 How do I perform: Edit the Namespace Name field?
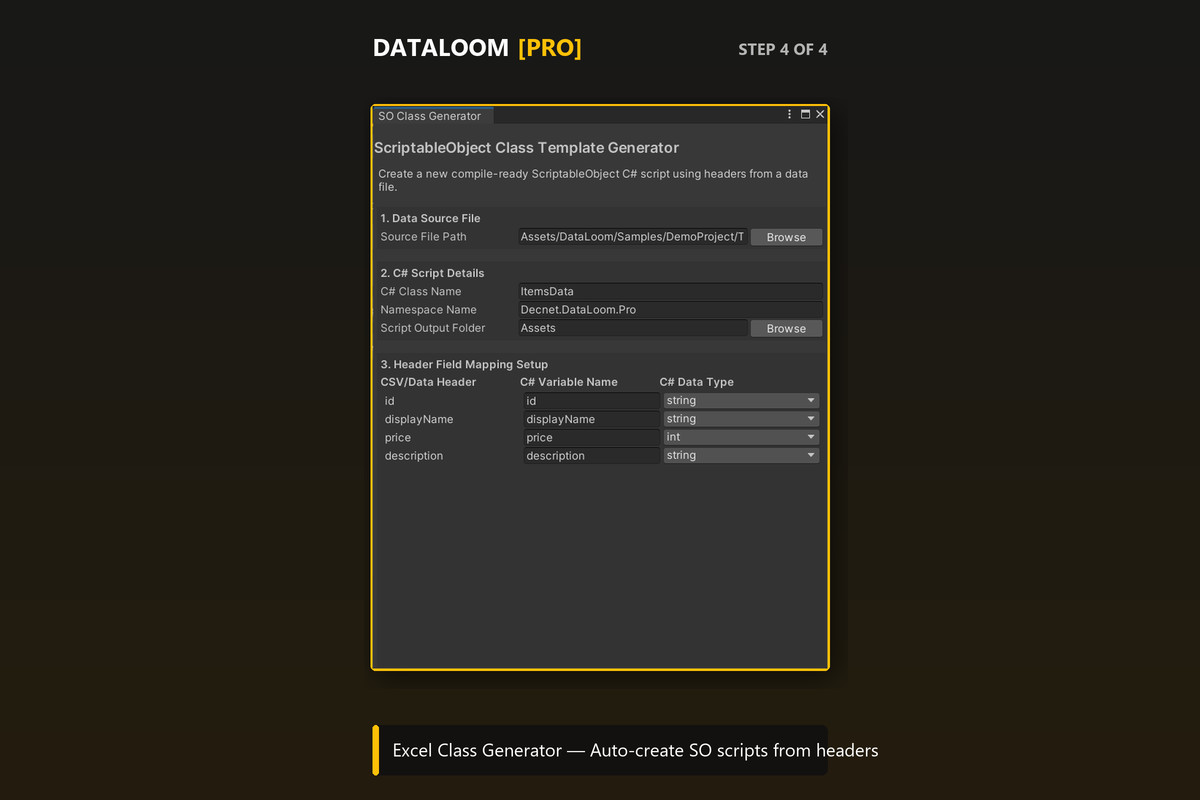tap(670, 310)
